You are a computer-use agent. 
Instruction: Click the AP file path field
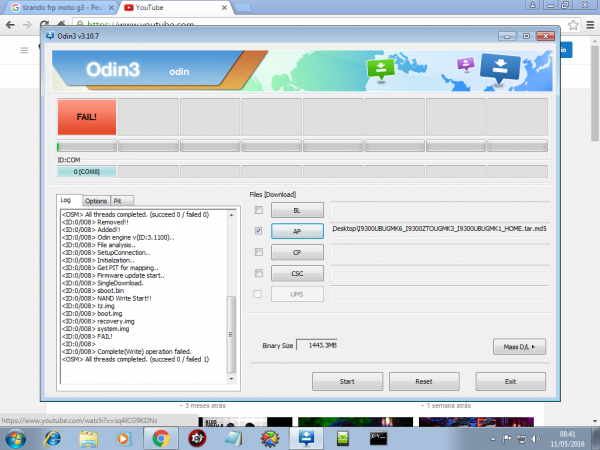pos(440,231)
